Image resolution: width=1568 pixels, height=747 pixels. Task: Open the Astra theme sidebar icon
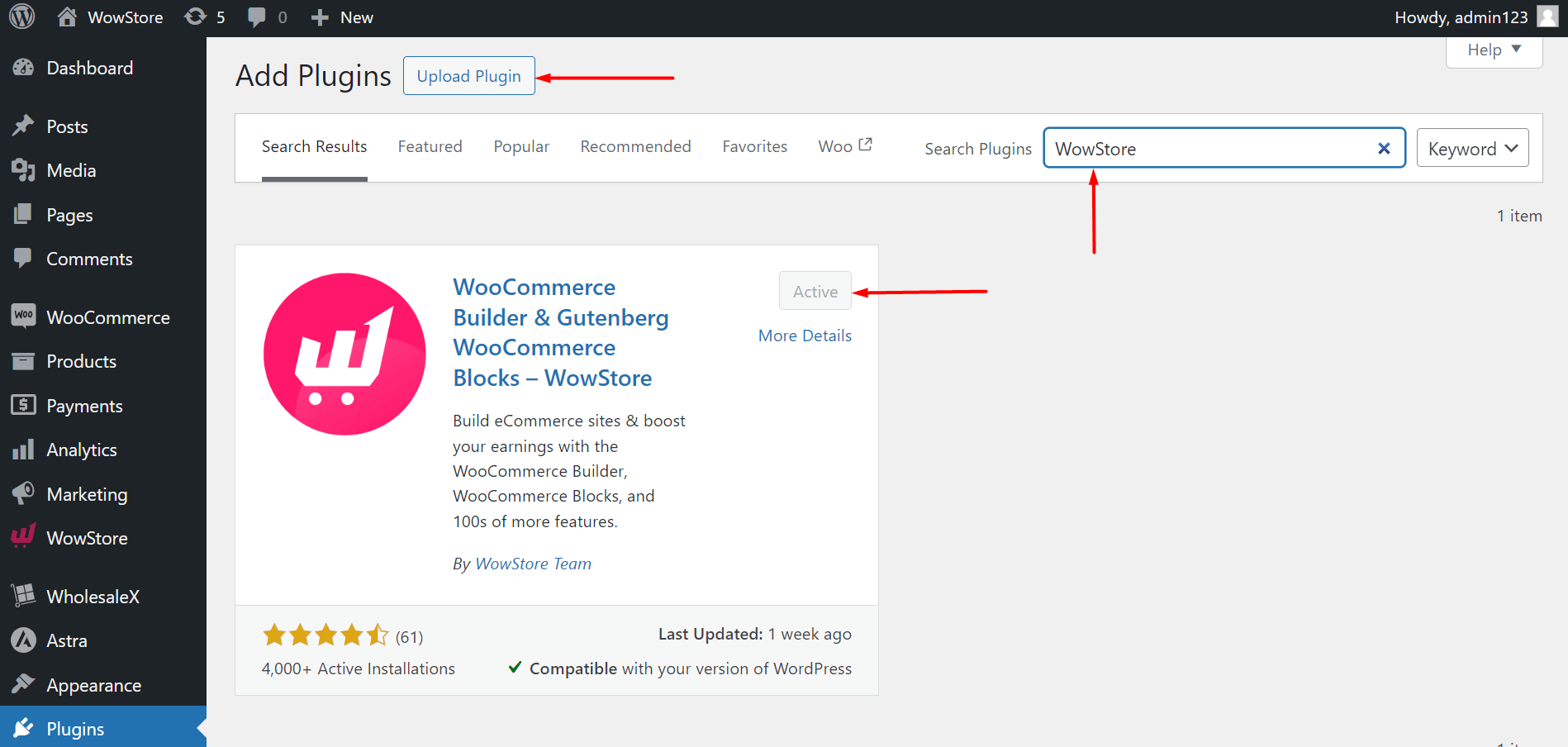(22, 640)
